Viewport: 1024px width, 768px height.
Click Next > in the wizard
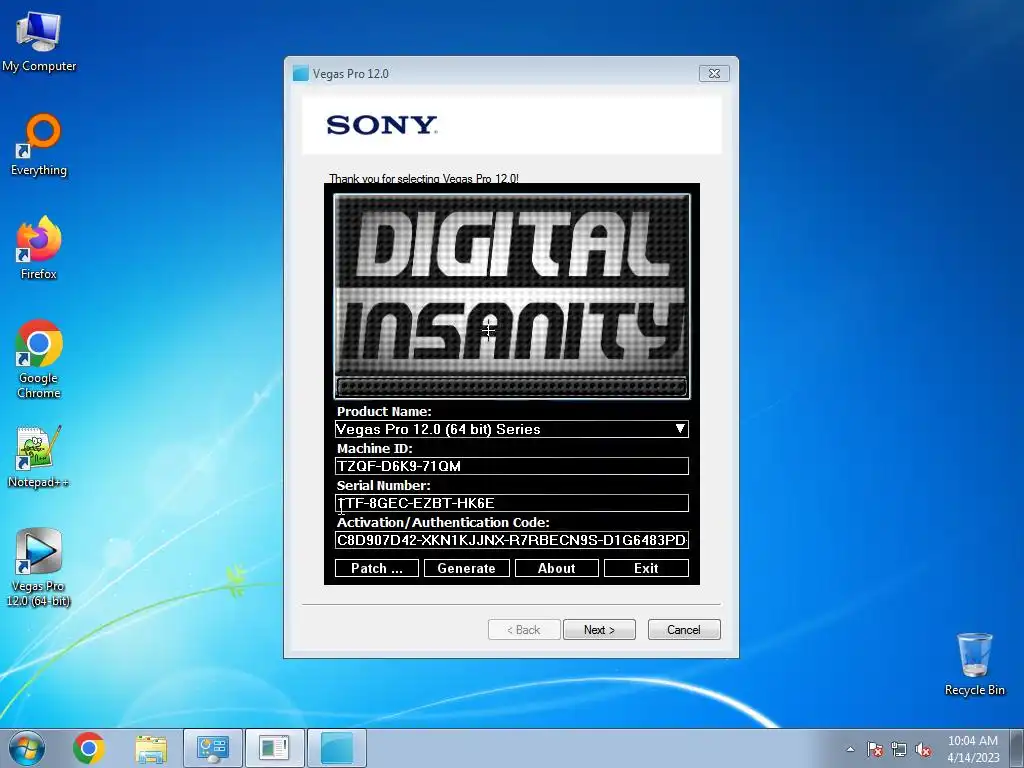599,630
